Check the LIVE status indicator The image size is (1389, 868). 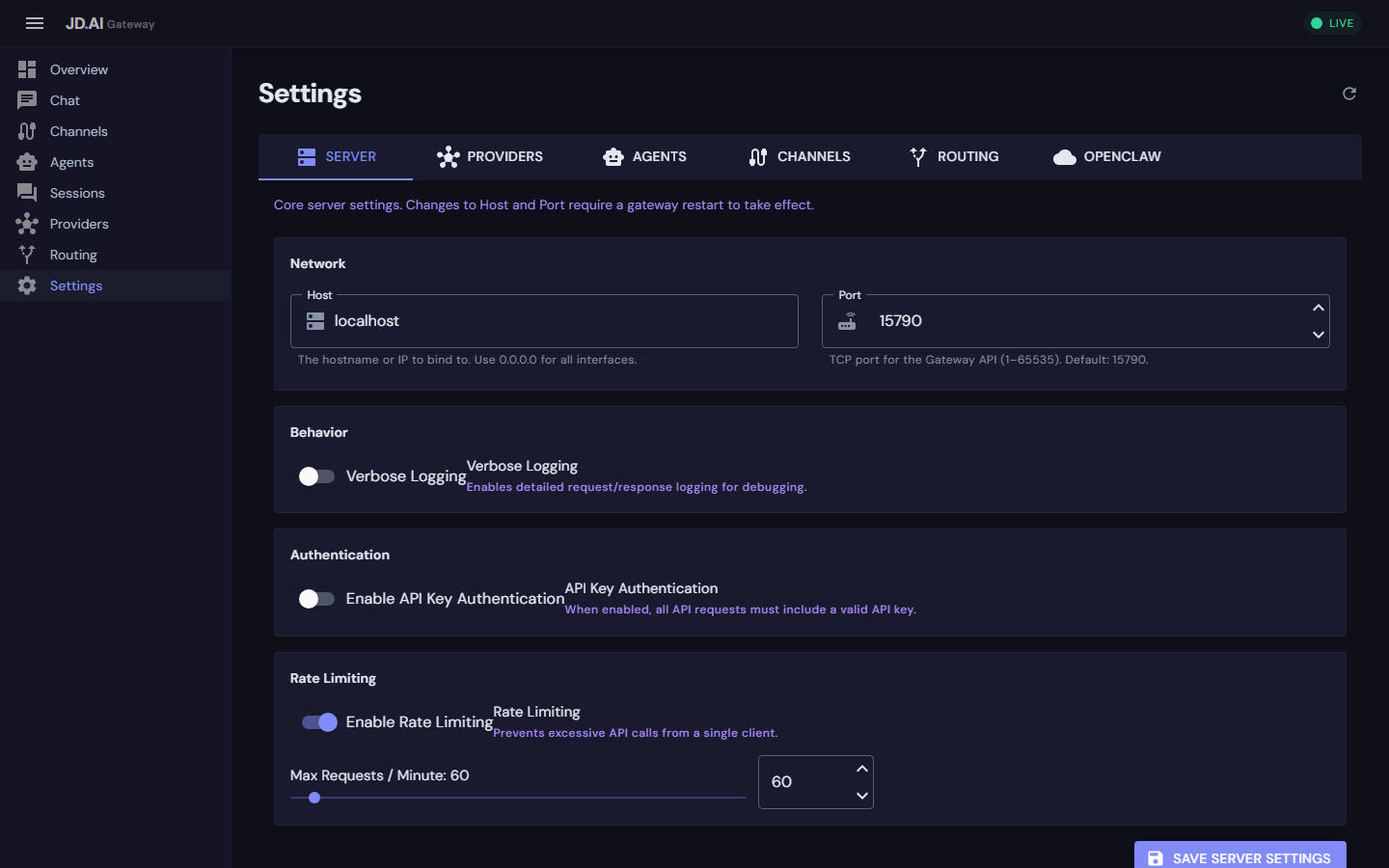tap(1332, 23)
